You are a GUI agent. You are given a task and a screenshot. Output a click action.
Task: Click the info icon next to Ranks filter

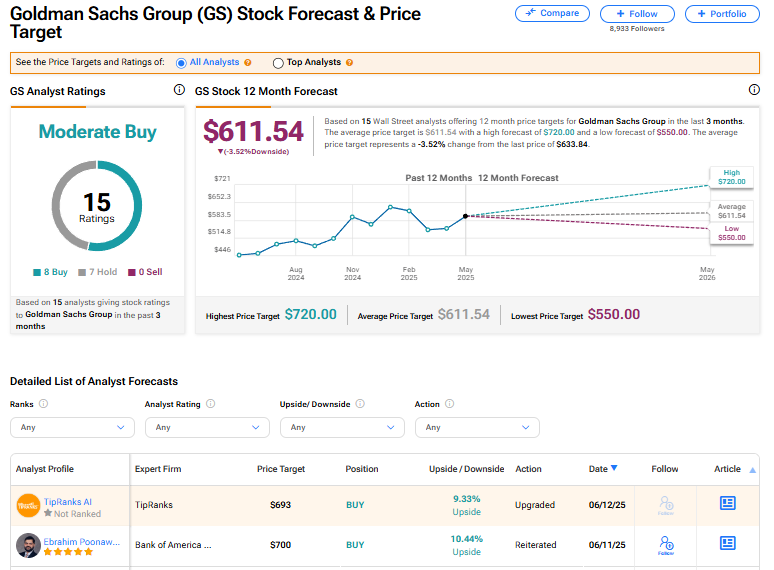coord(43,404)
